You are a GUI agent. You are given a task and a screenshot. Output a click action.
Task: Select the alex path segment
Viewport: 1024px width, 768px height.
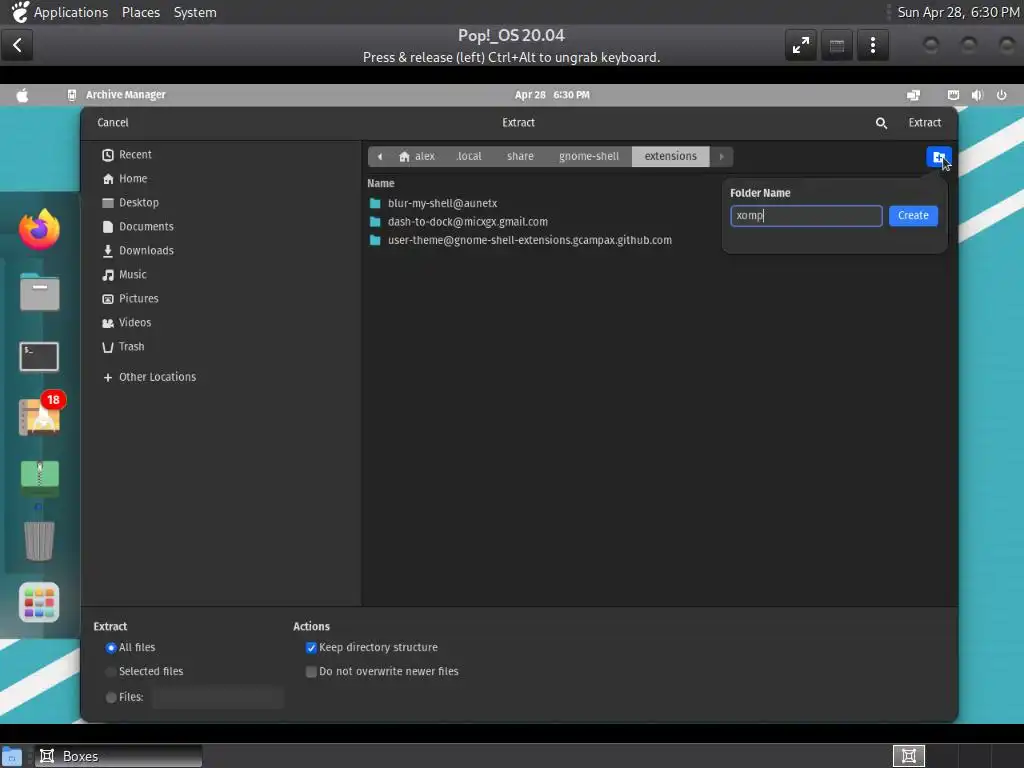click(417, 157)
